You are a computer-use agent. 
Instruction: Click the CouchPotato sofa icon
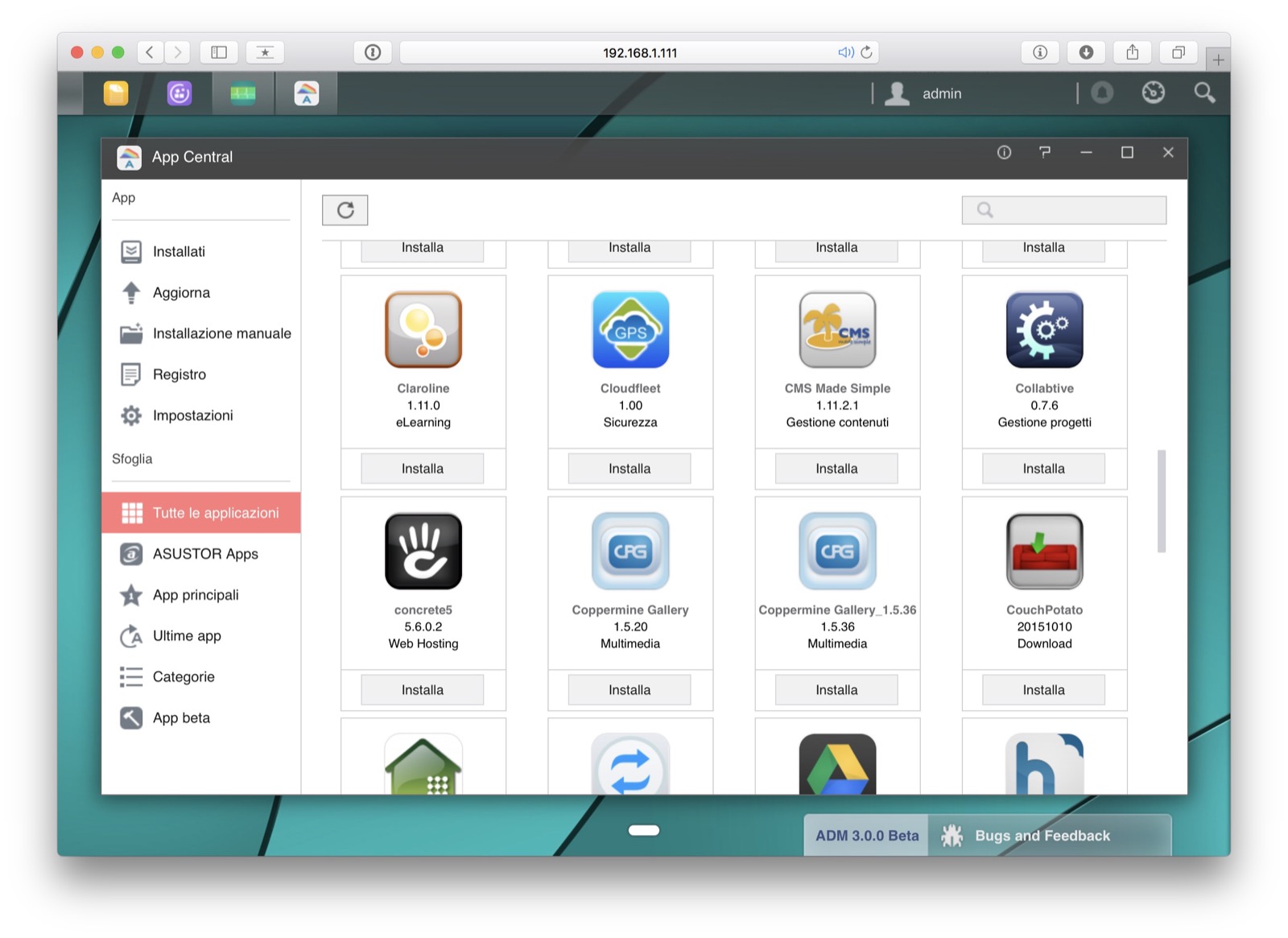point(1044,551)
